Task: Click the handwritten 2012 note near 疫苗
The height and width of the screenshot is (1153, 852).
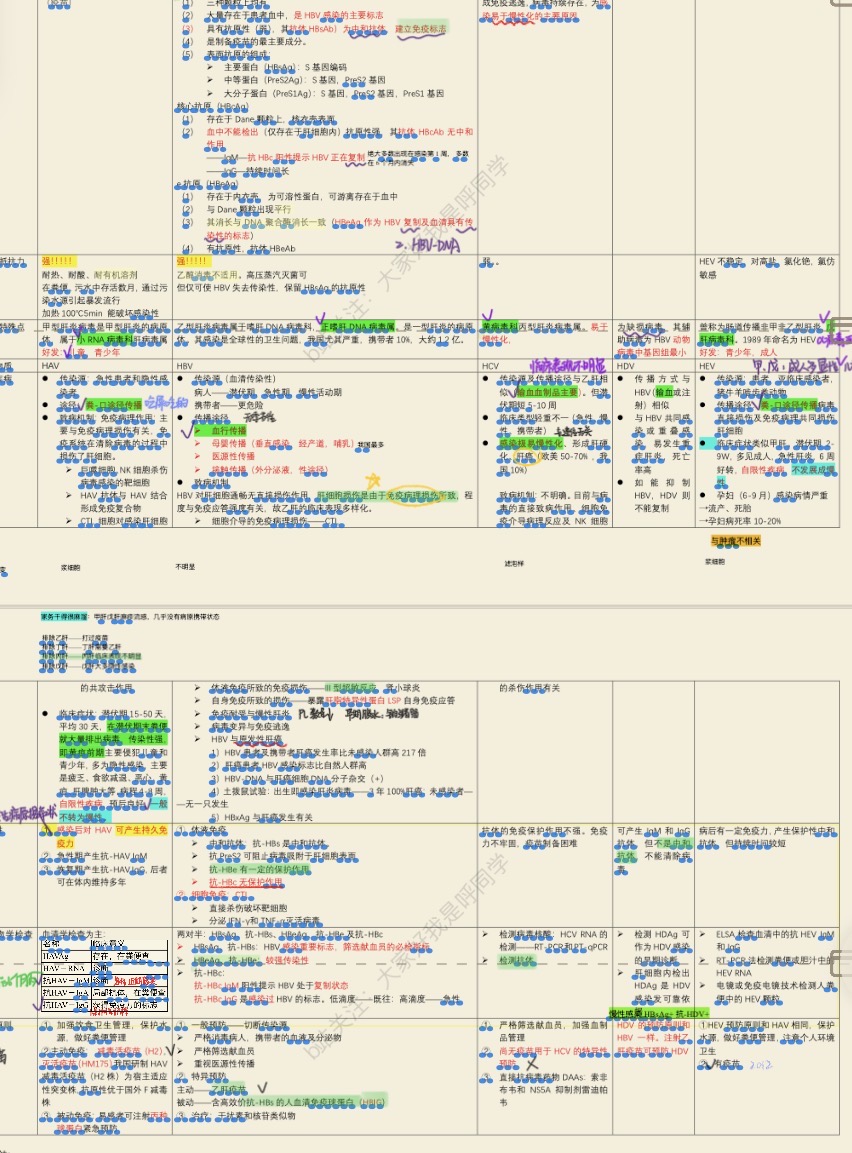Action: (762, 1066)
